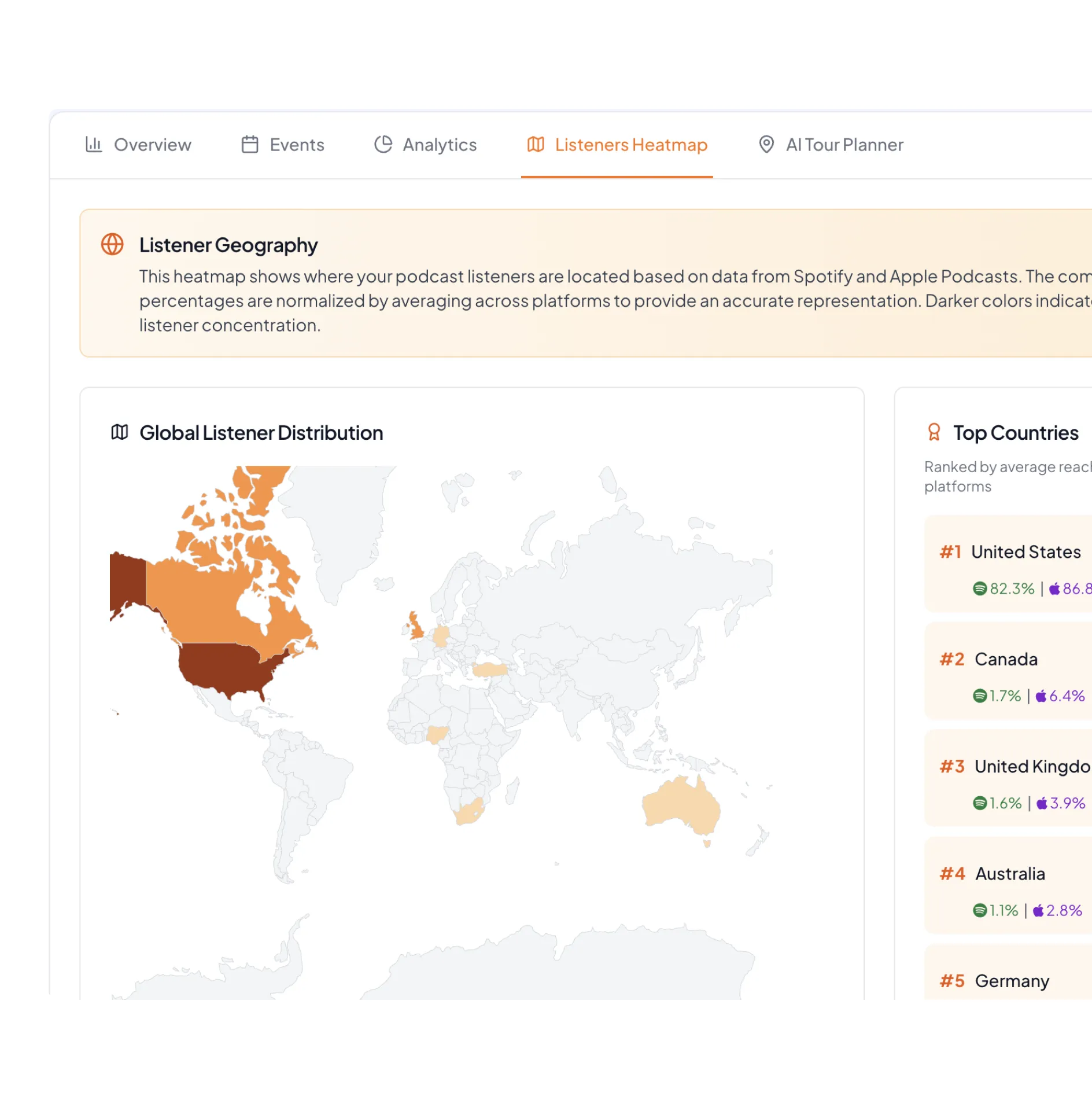This screenshot has width=1092, height=1111.
Task: Click the Apple Podcasts icon in Canada's stats
Action: pyautogui.click(x=1041, y=696)
